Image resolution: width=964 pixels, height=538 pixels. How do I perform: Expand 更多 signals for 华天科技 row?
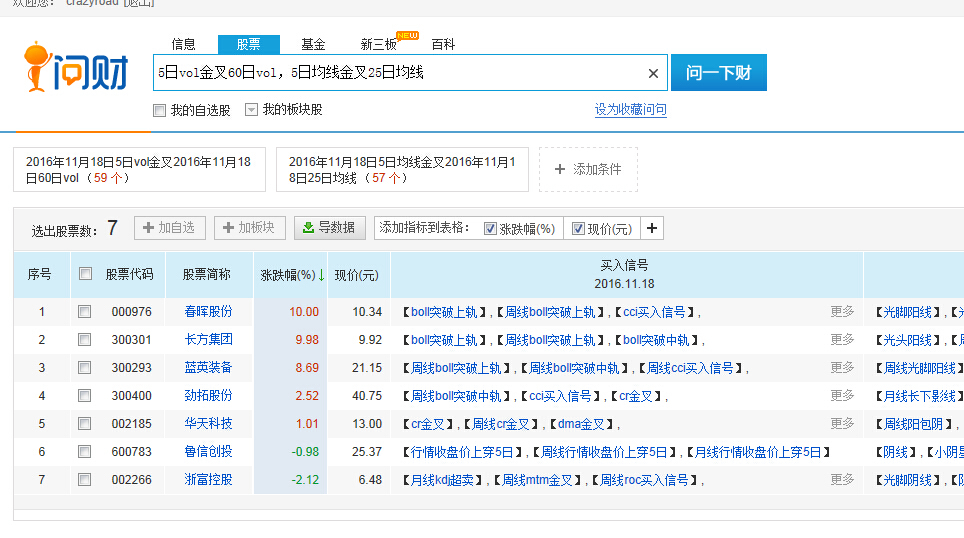click(842, 423)
